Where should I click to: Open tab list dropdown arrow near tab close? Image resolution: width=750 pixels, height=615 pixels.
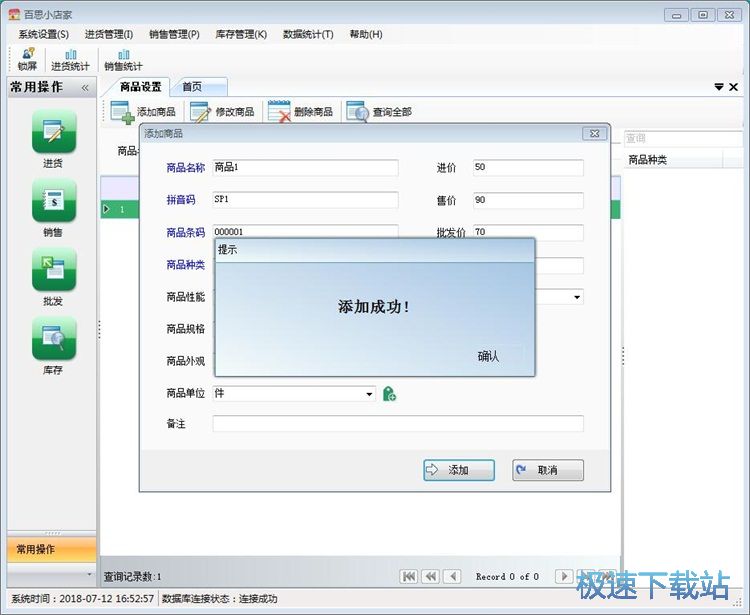tap(719, 87)
